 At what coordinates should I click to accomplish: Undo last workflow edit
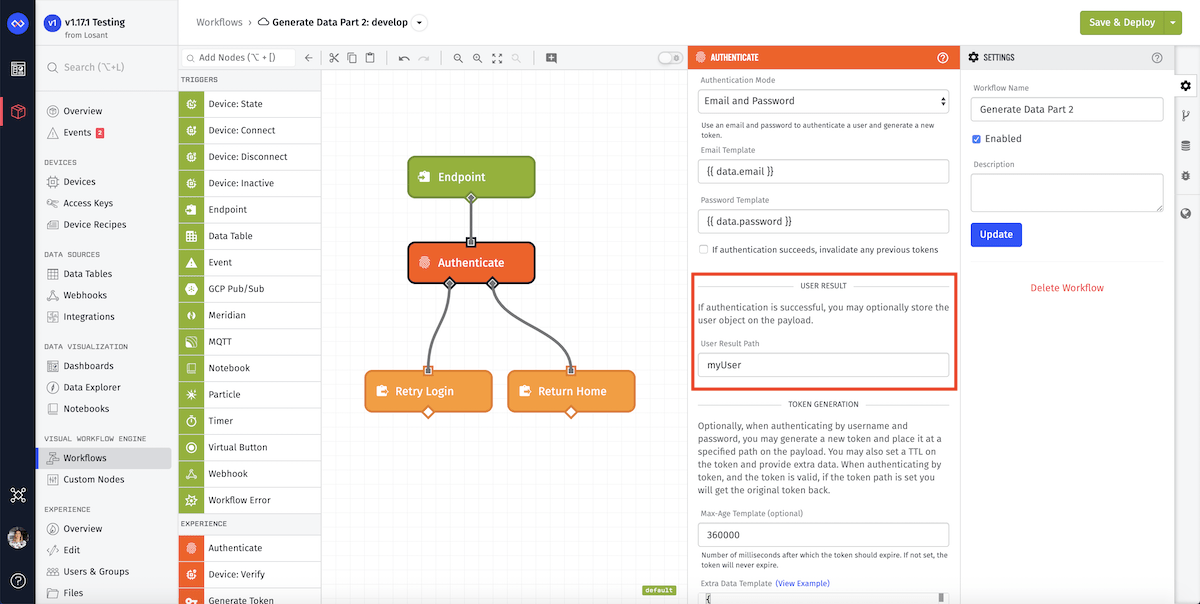tap(404, 58)
